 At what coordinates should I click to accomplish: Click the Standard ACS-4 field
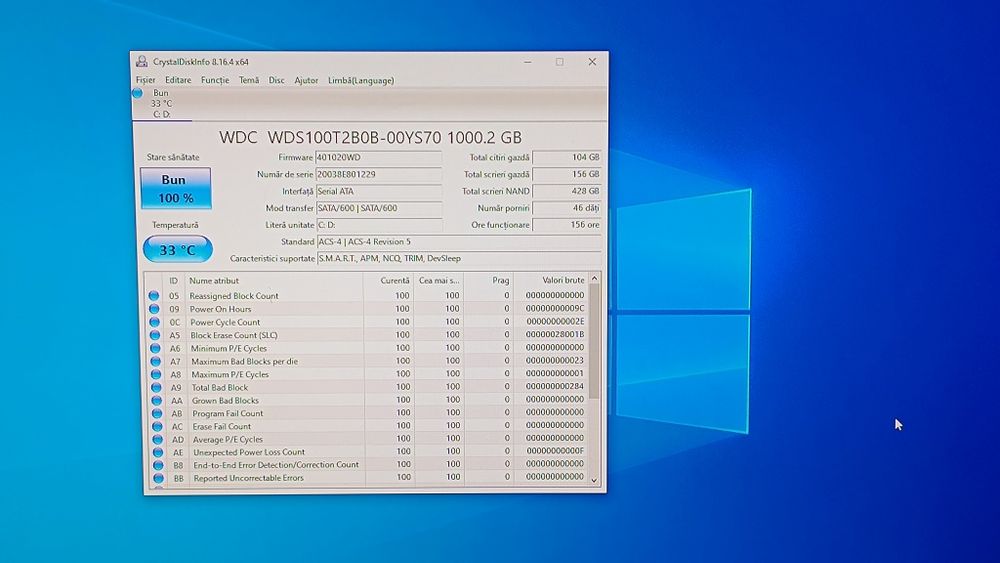[x=459, y=242]
